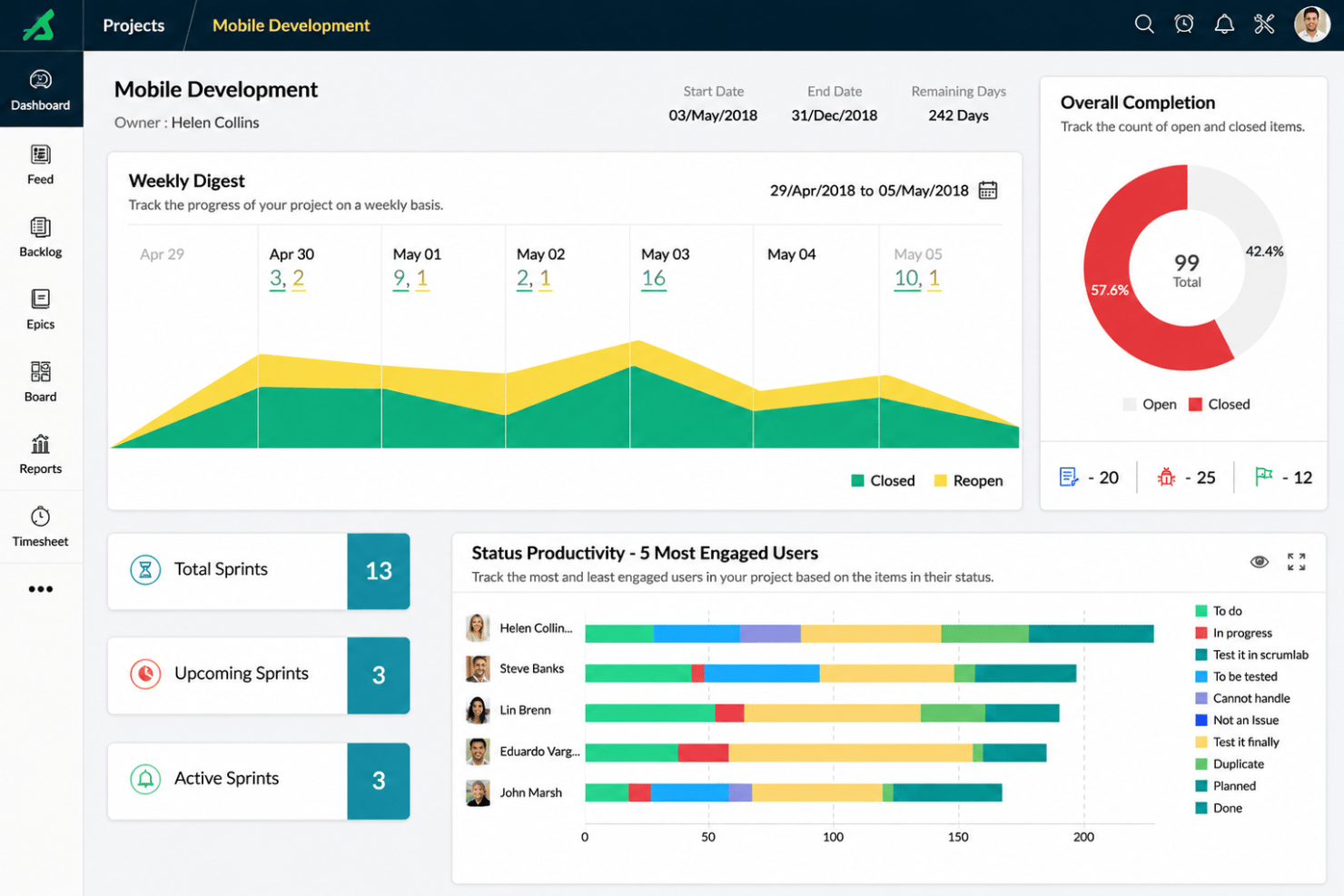Open the notifications bell icon
This screenshot has height=896, width=1344.
click(x=1224, y=25)
